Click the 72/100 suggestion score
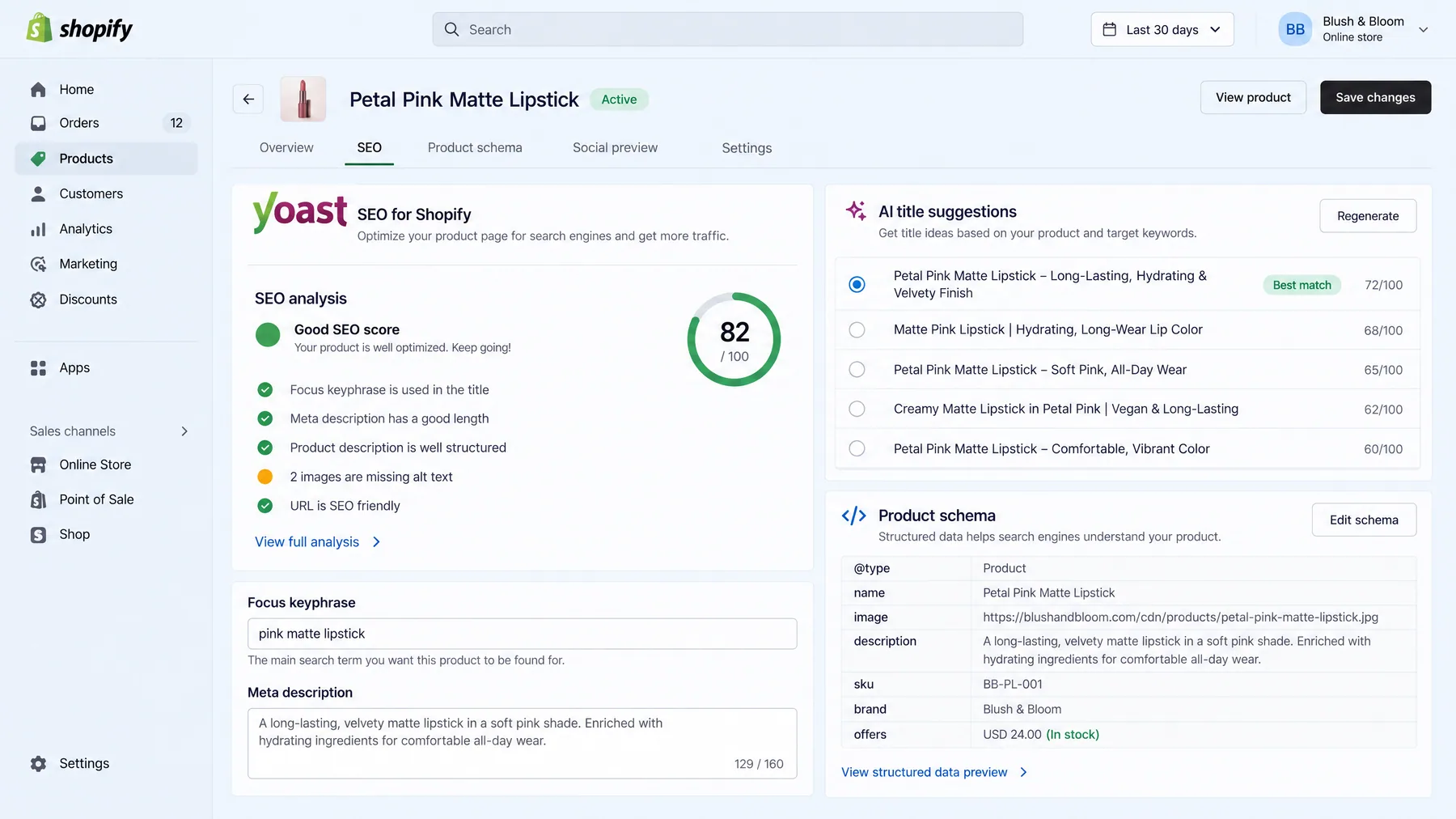The height and width of the screenshot is (819, 1456). coord(1383,285)
